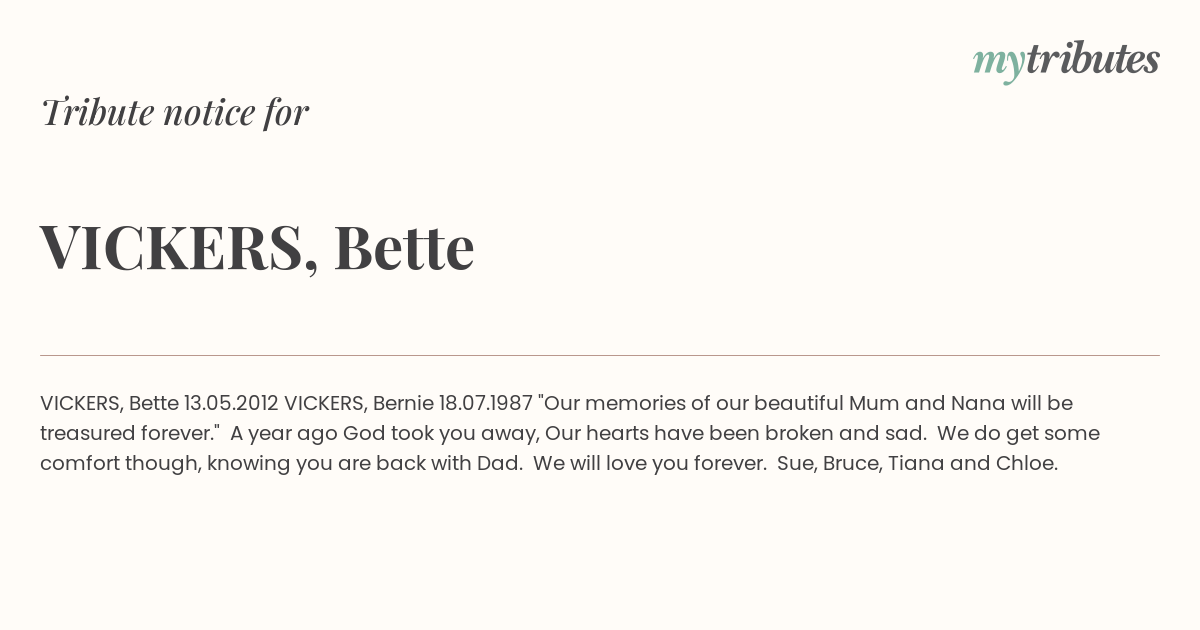Click the date 13.05.2012 in the notice
1200x630 pixels.
click(x=231, y=403)
